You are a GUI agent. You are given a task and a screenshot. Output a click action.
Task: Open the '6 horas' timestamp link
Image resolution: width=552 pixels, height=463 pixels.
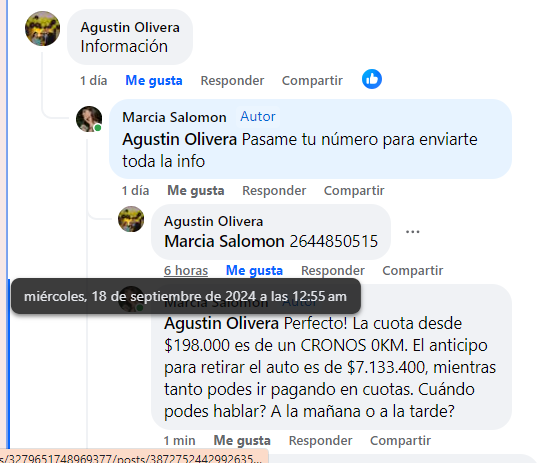pos(186,270)
